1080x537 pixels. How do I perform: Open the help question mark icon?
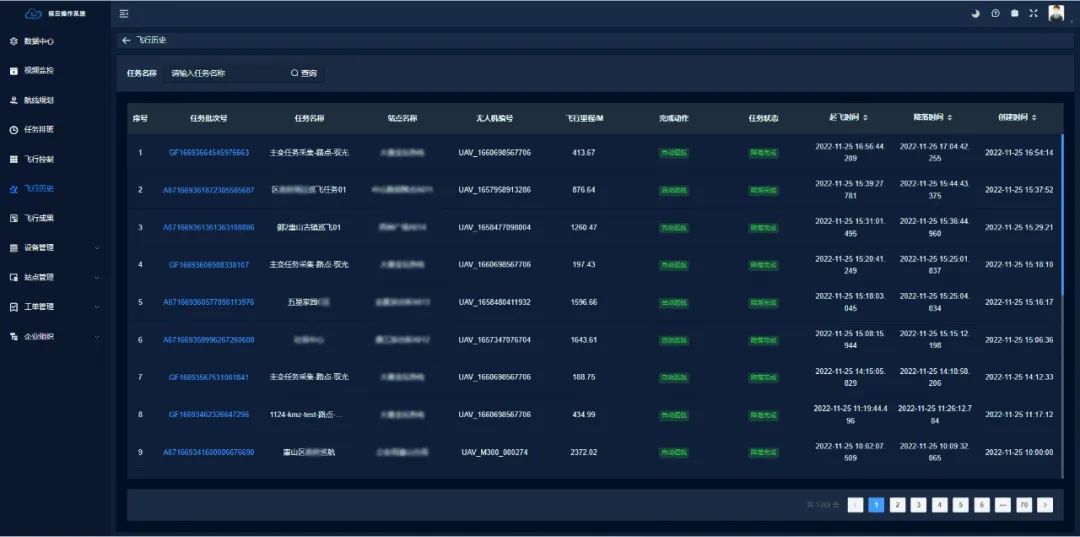click(995, 13)
